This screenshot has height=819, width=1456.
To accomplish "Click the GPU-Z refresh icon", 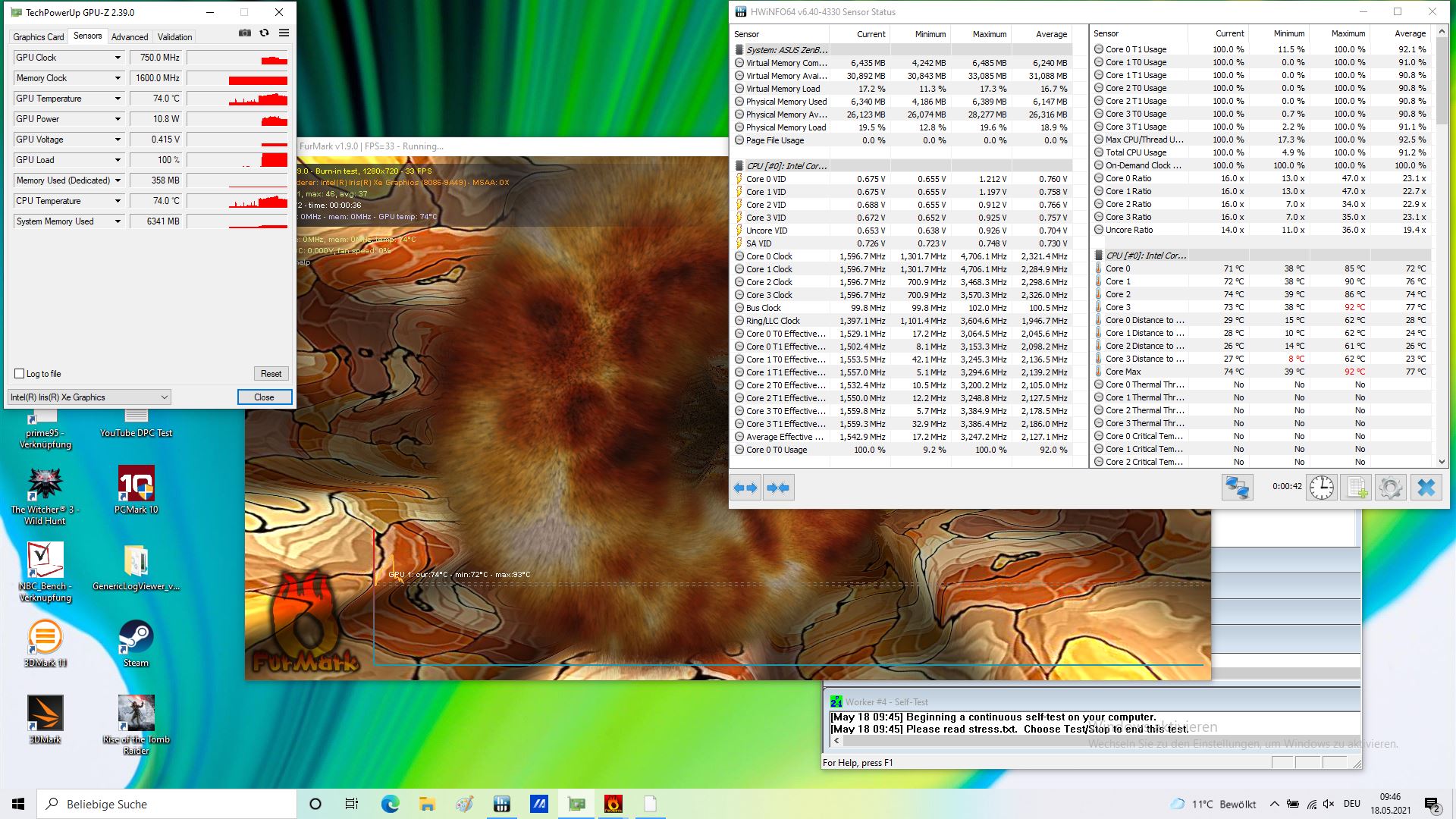I will (264, 33).
